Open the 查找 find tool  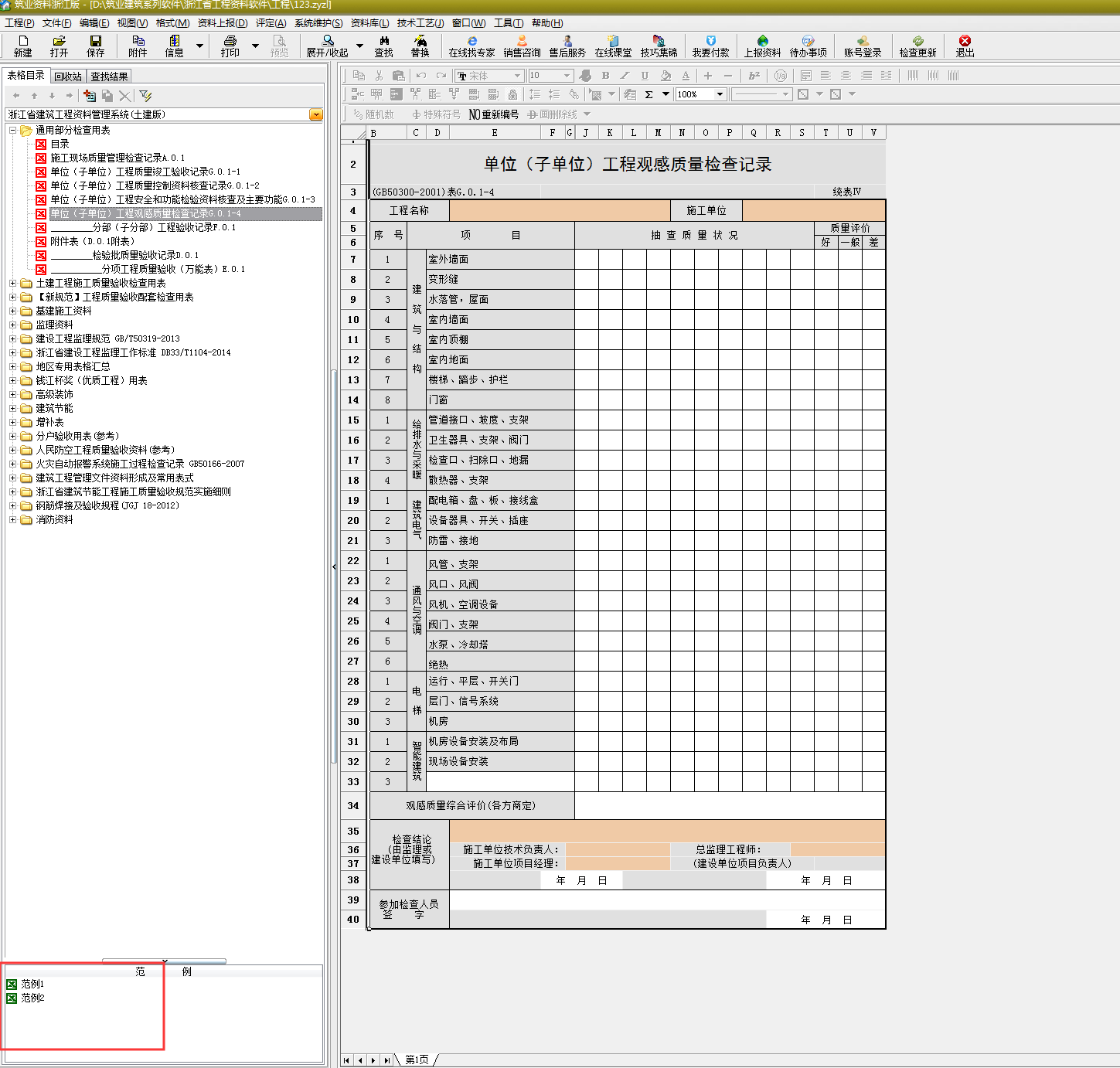384,46
